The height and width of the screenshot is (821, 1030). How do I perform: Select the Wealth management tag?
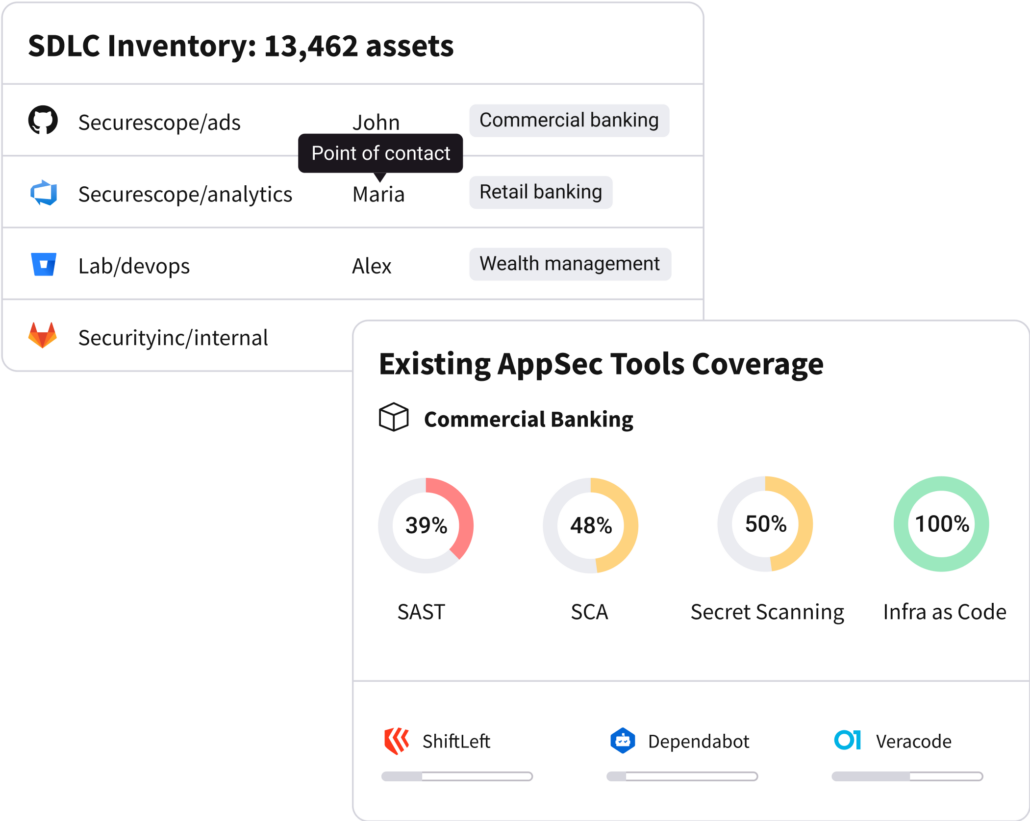(570, 264)
